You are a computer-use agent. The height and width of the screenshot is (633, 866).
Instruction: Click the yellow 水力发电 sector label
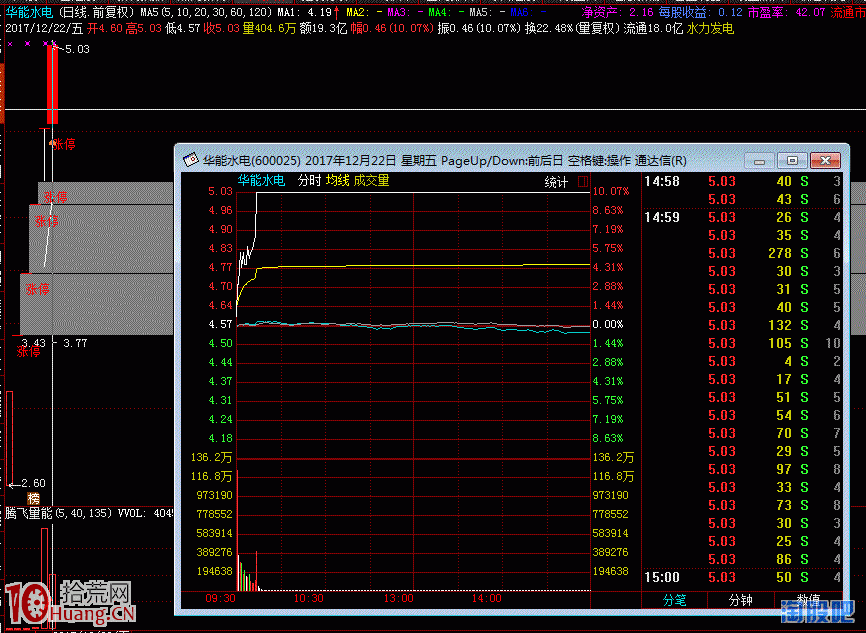click(x=710, y=28)
